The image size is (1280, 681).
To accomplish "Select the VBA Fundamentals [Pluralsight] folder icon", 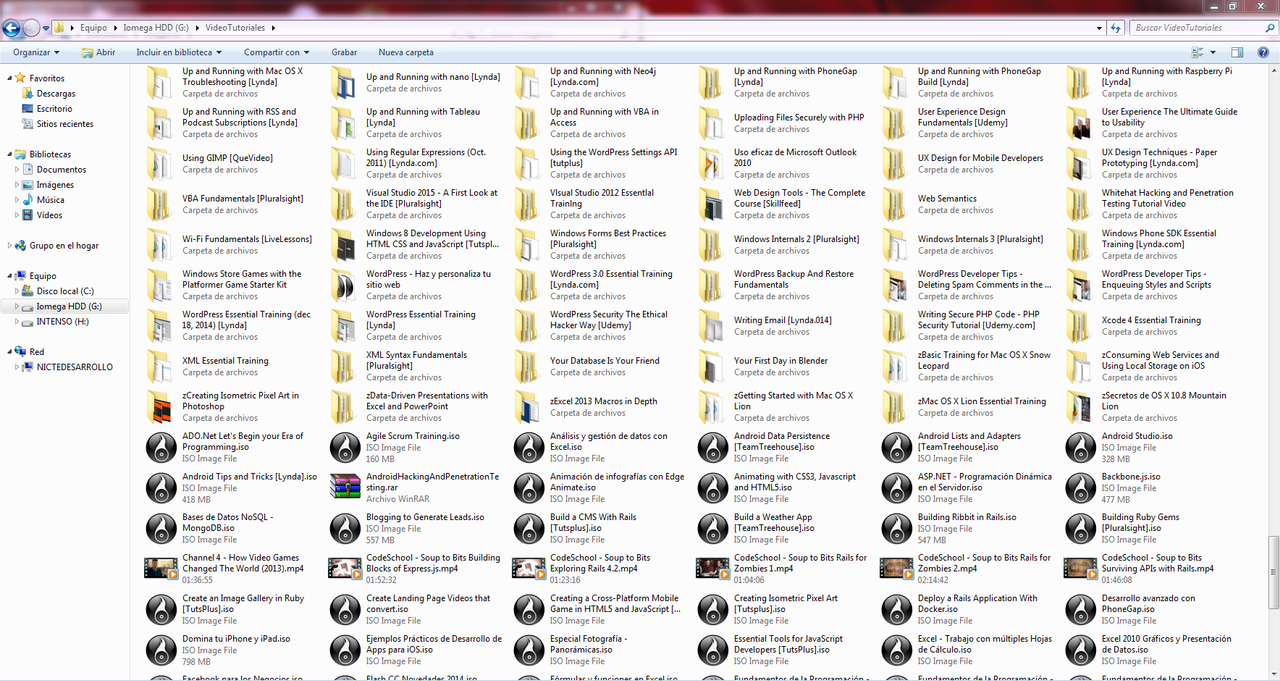I will (x=159, y=204).
